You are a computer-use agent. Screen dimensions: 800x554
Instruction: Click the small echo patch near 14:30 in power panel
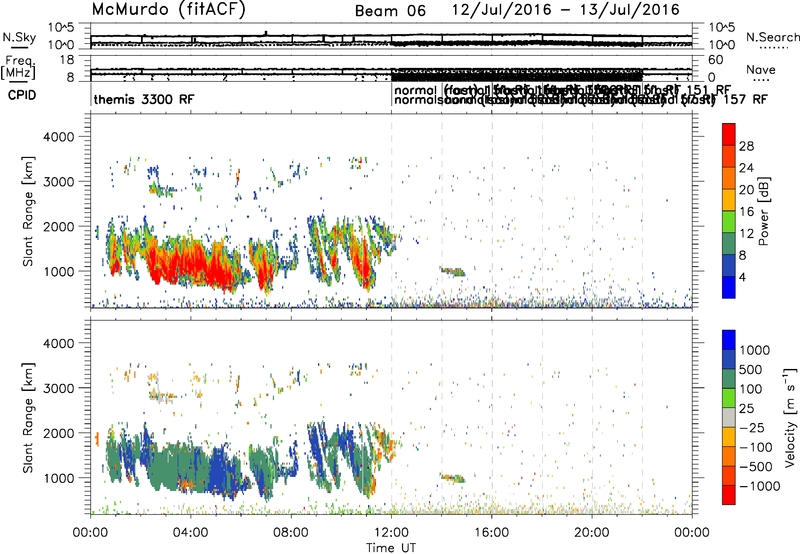(453, 271)
